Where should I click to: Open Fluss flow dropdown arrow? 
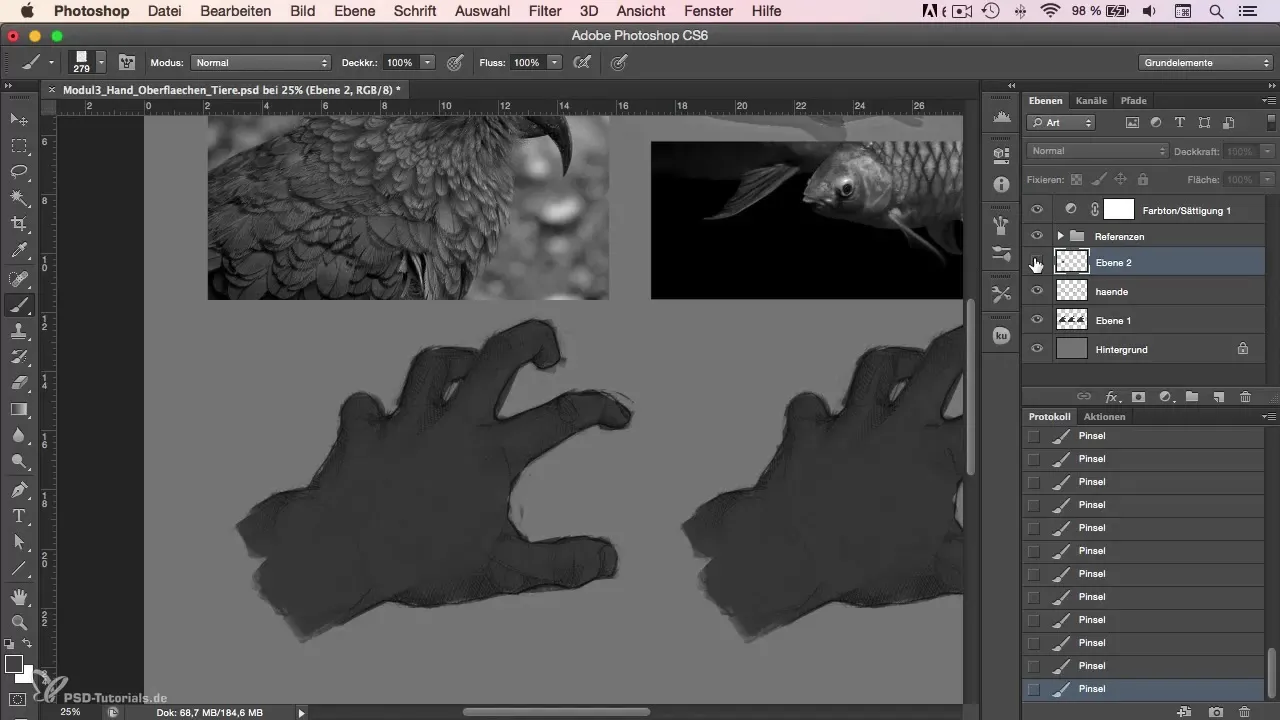pos(555,62)
